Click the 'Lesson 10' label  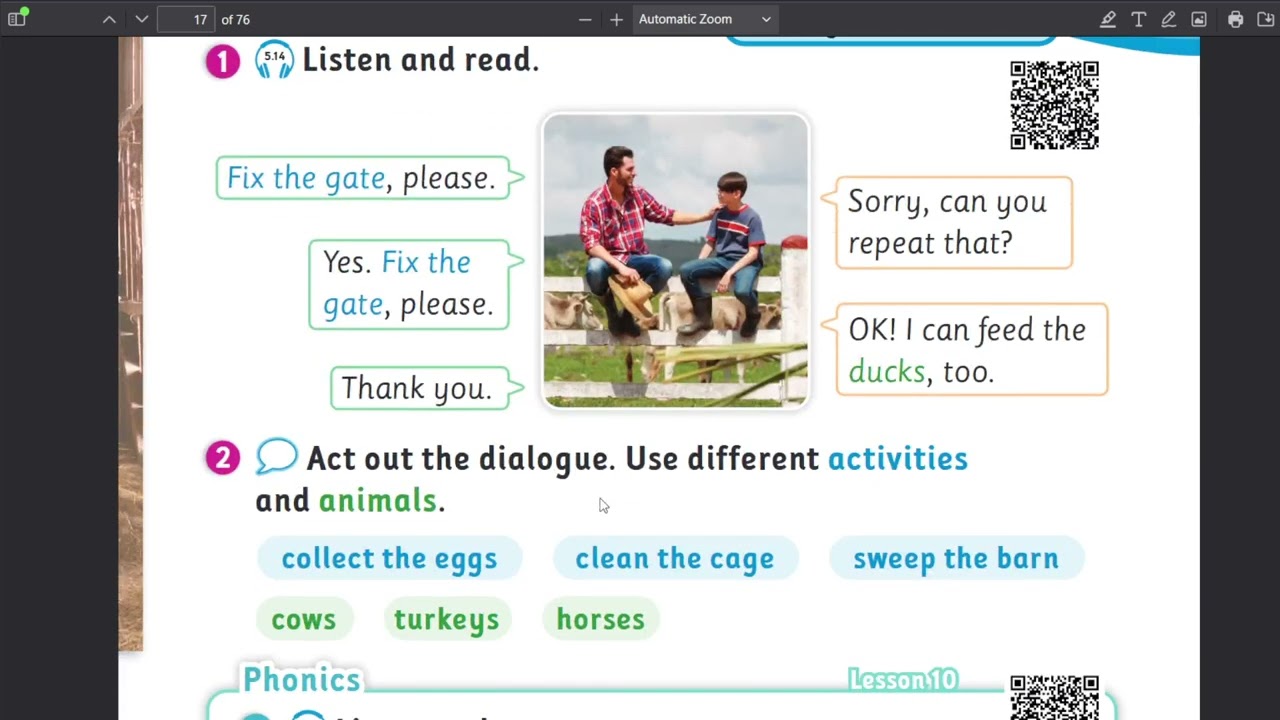(x=903, y=680)
